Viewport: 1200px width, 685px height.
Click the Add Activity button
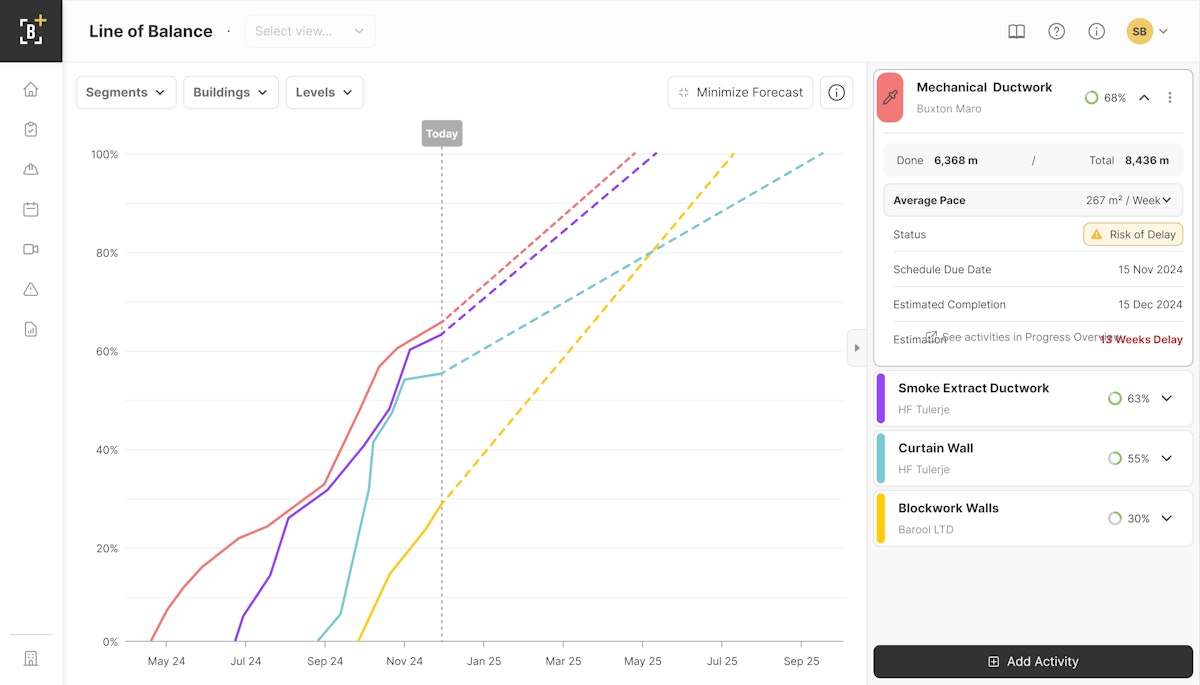tap(1033, 661)
